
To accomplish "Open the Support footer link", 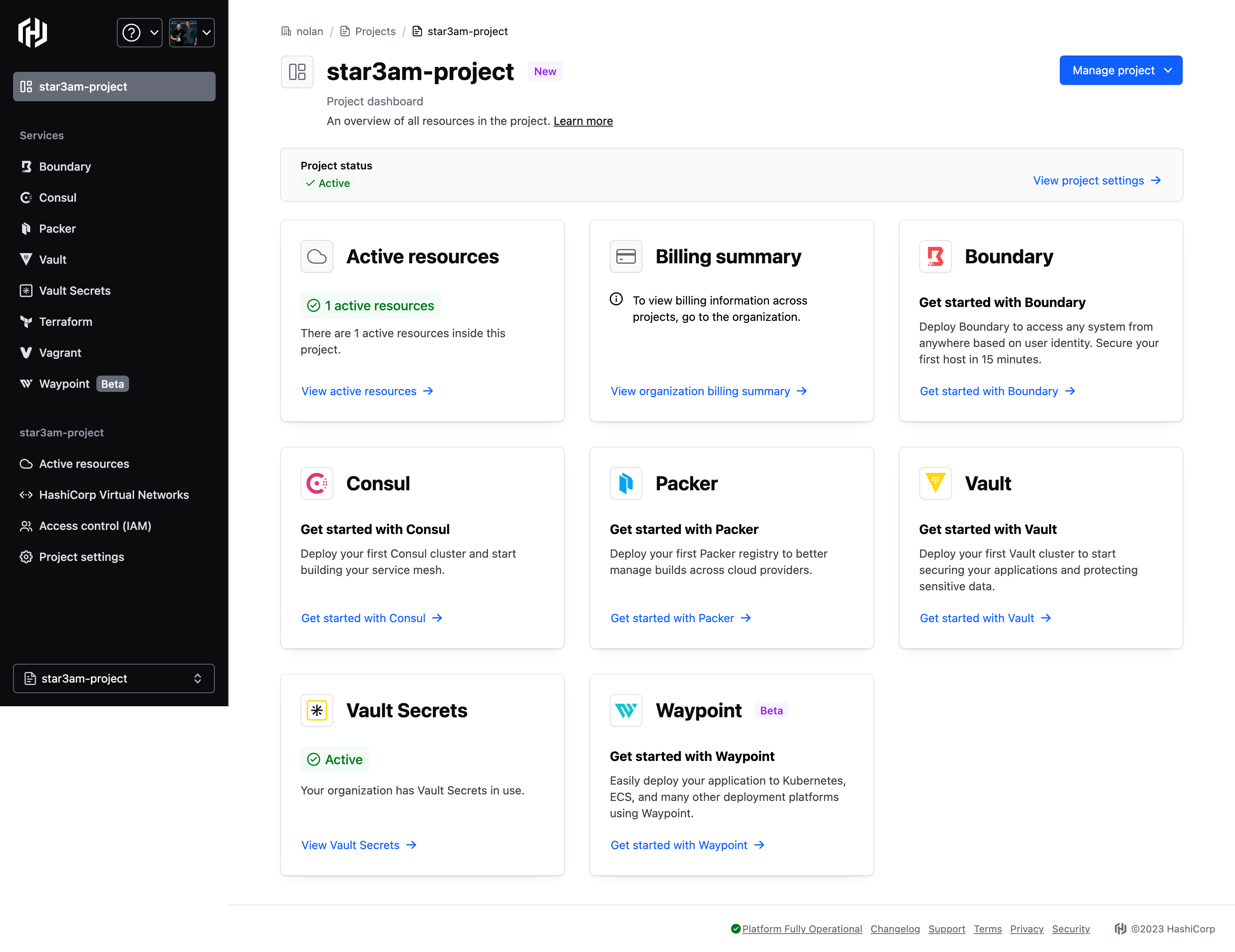I will coord(947,929).
